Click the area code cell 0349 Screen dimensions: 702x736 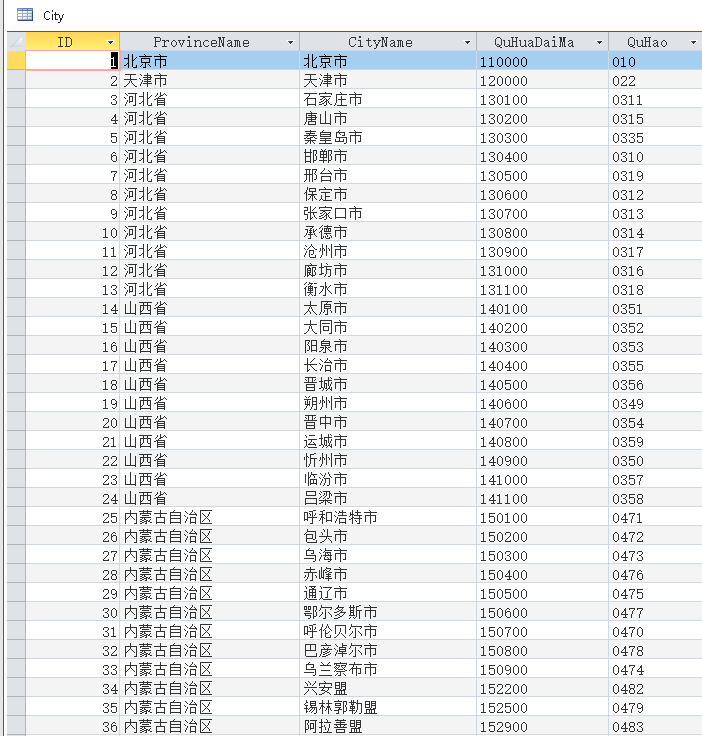point(656,403)
